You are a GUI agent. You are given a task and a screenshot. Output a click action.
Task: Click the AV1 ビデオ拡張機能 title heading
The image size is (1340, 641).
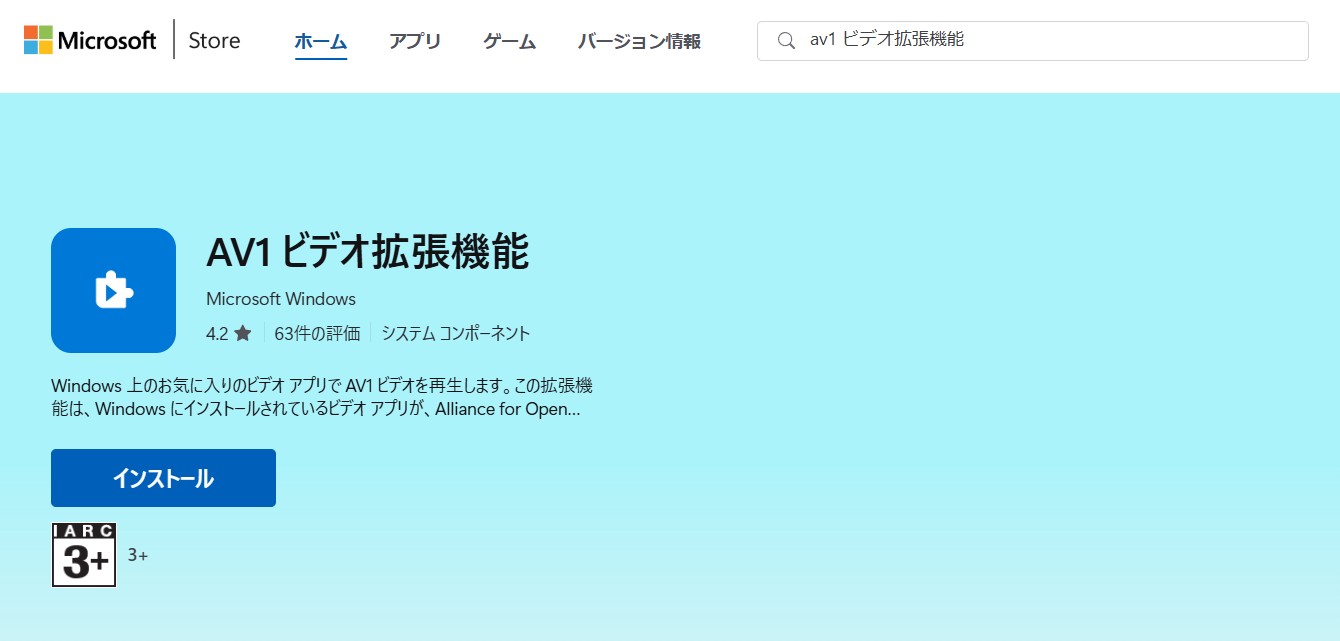[x=367, y=253]
